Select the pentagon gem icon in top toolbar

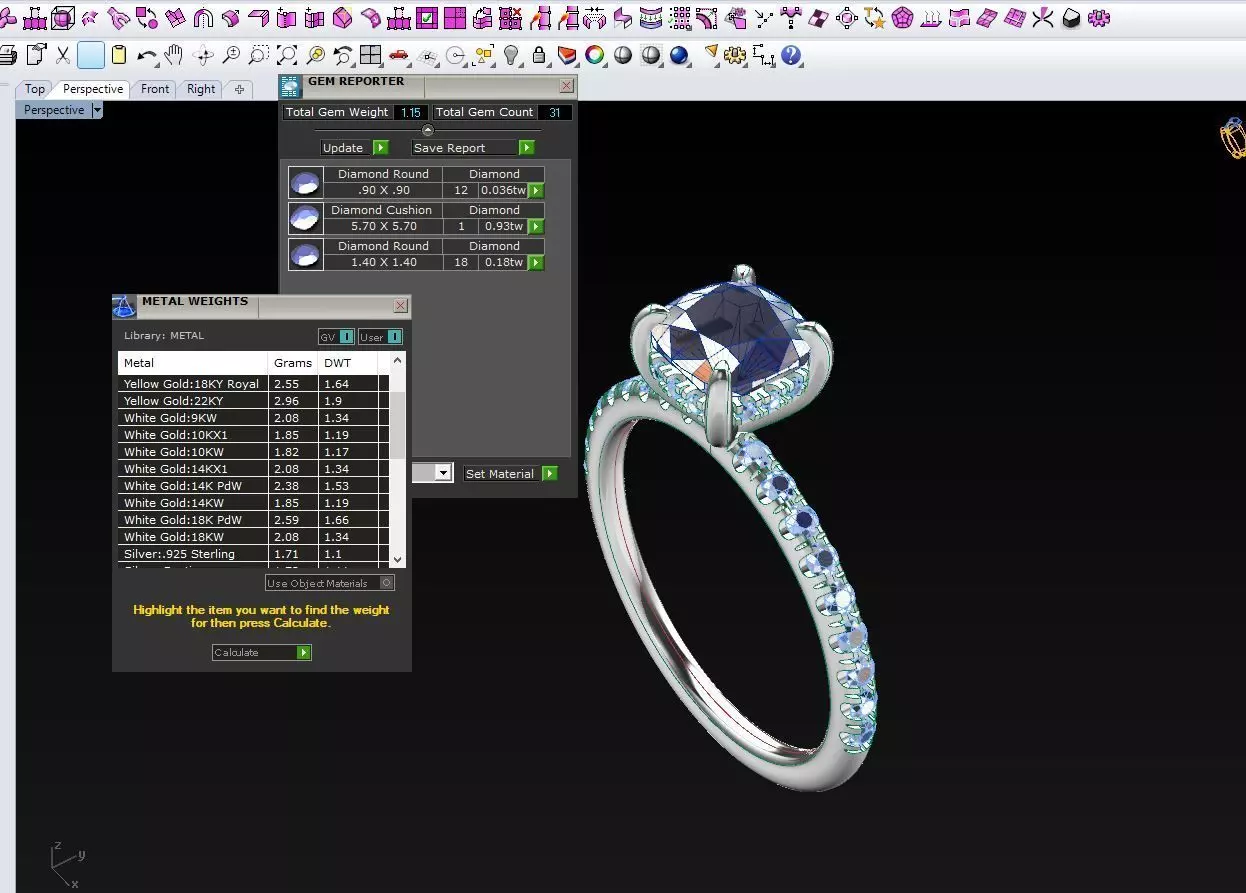[x=903, y=18]
